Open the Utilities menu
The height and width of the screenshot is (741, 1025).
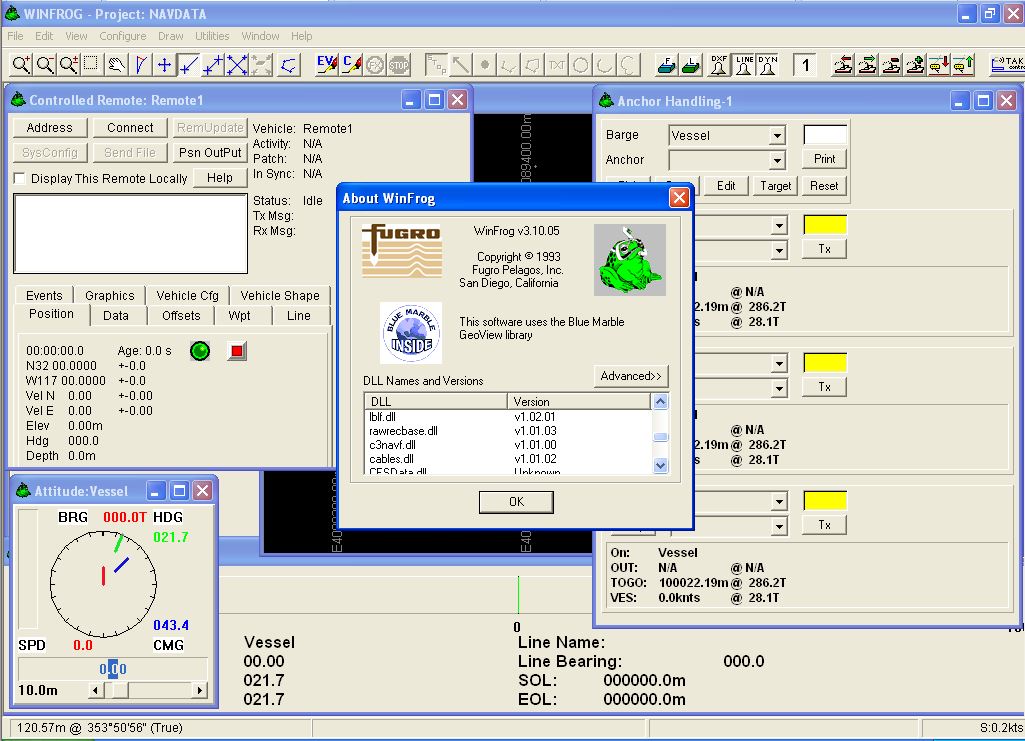pos(211,35)
